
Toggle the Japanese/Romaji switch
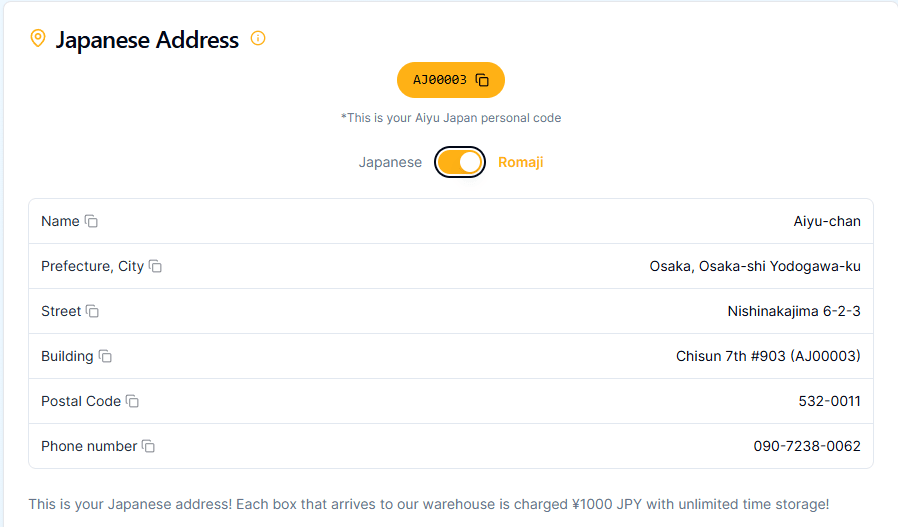coord(460,162)
